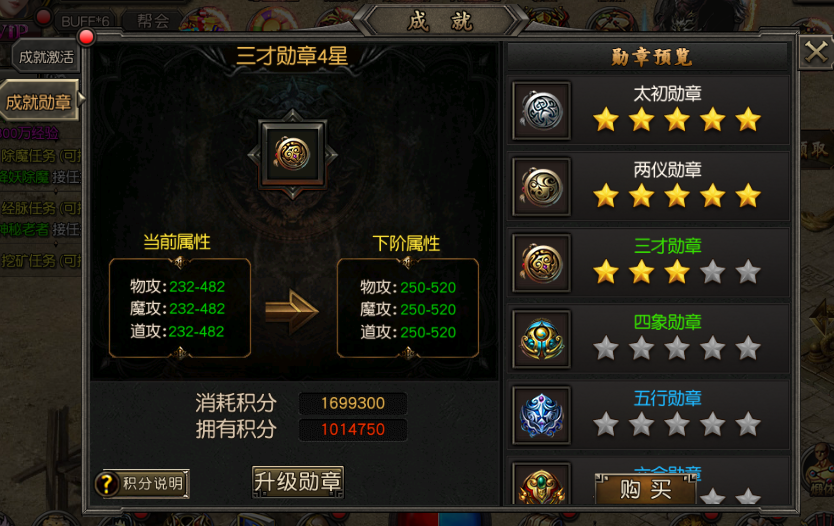Select the 三才勋章 medal icon in list
This screenshot has width=834, height=526.
click(541, 263)
